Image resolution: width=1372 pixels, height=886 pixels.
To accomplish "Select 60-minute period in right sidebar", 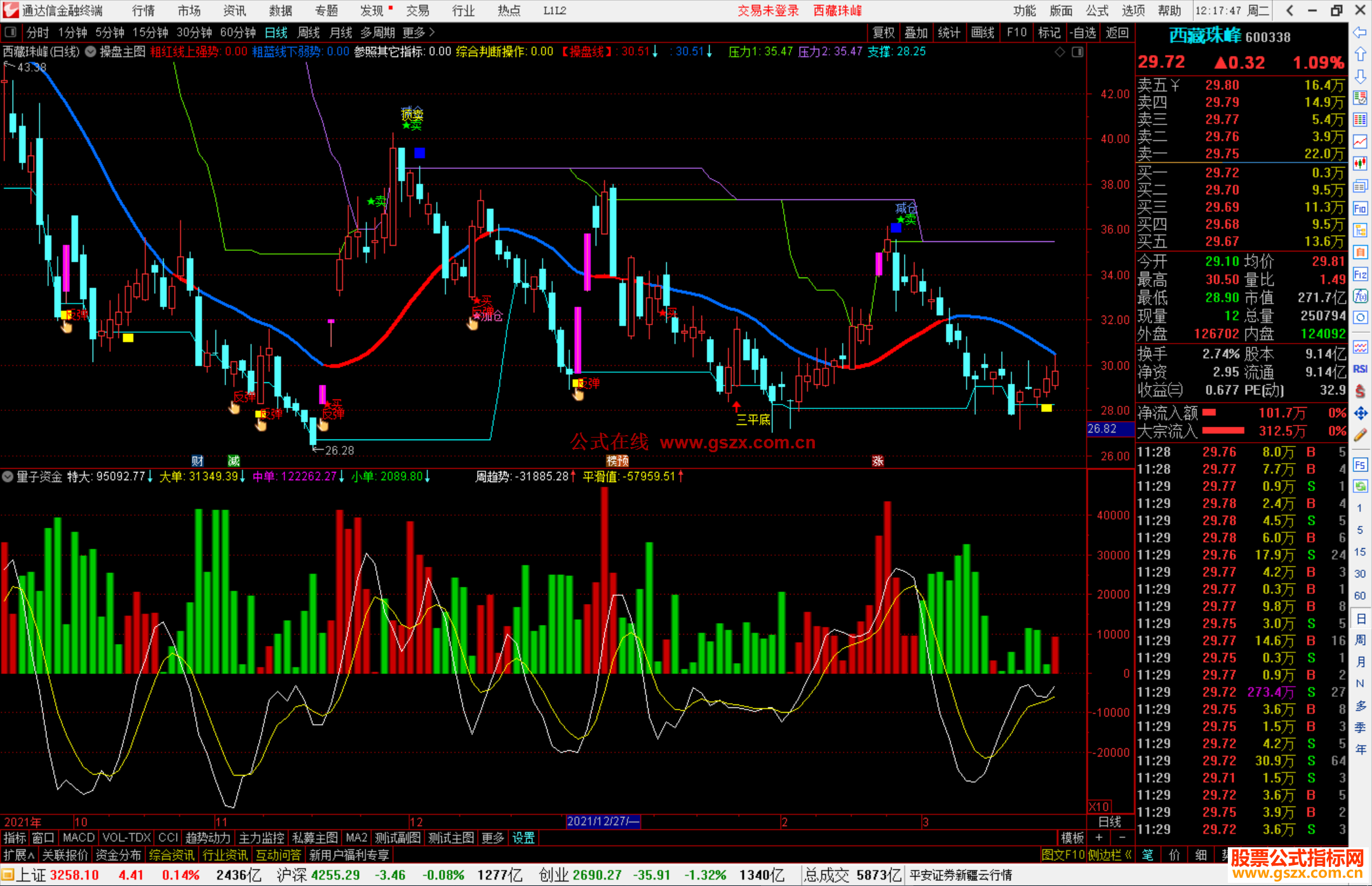I will 1360,596.
